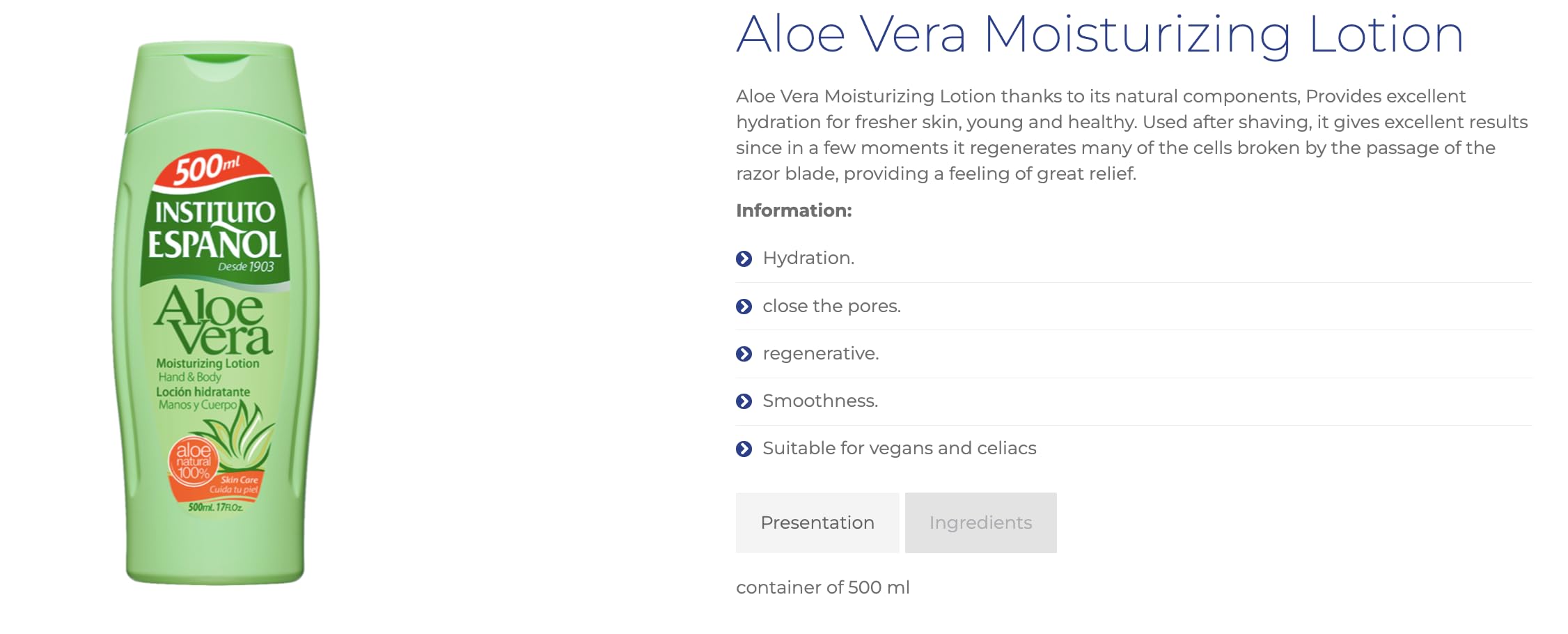1568x634 pixels.
Task: Click the Aloe Vera Moisturizing Lotion heading
Action: click(x=1100, y=35)
